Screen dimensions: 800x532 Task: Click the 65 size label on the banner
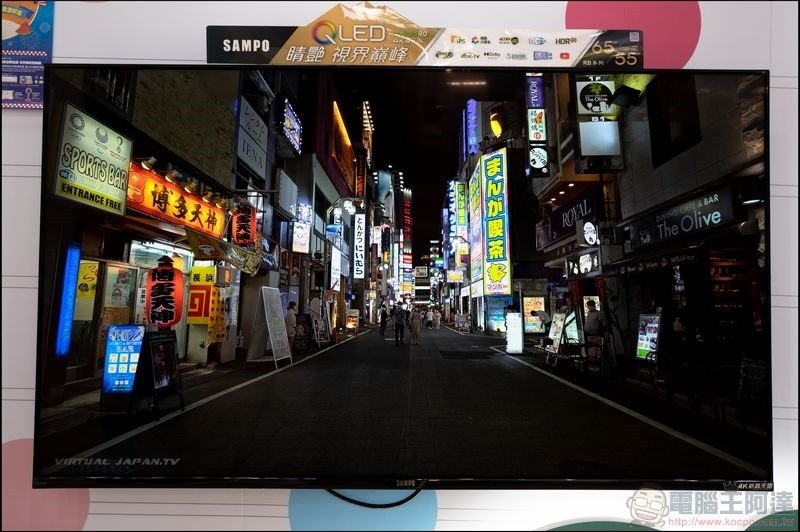603,47
